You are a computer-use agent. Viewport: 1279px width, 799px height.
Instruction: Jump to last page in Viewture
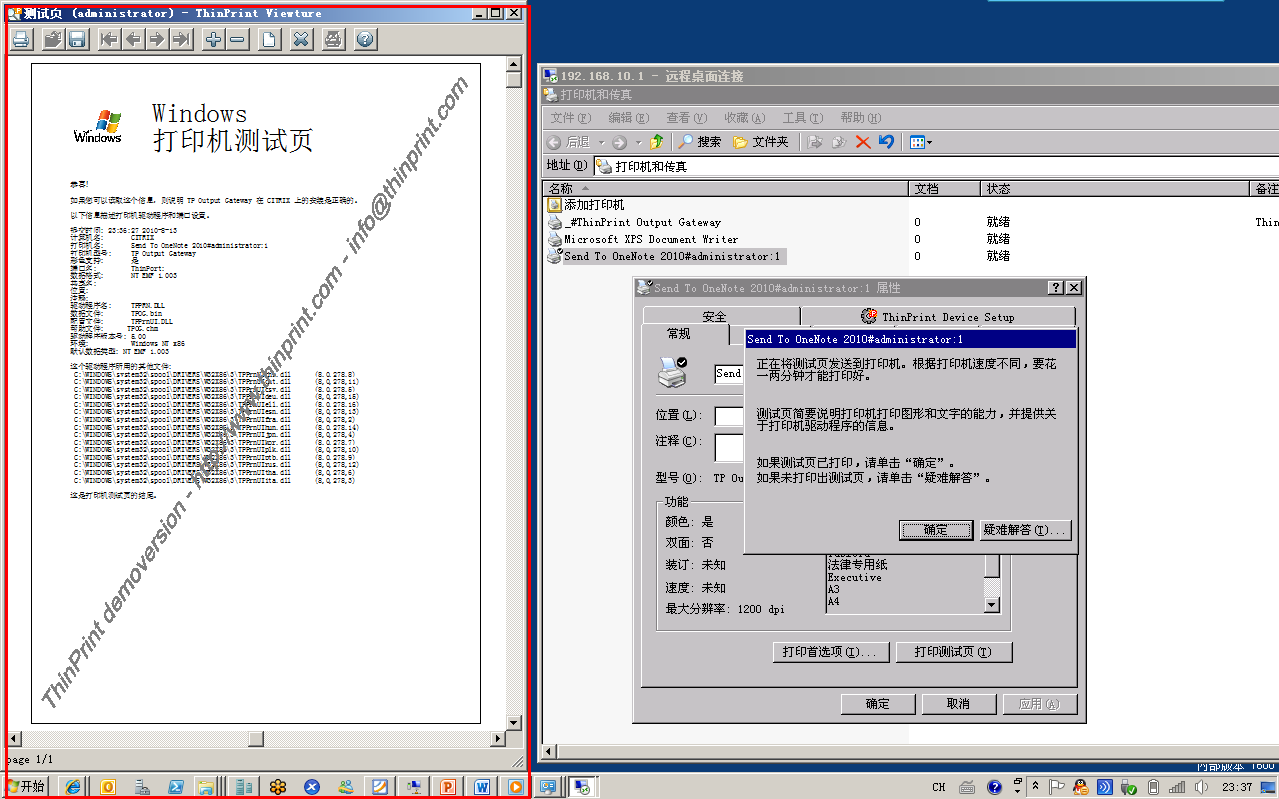181,39
